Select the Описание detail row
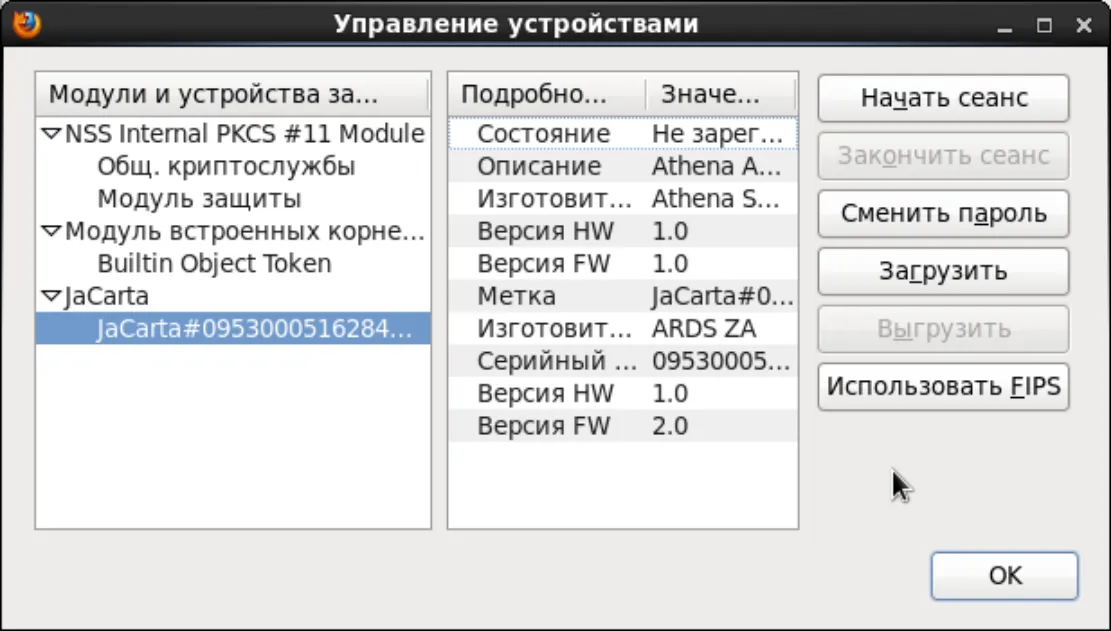Image resolution: width=1111 pixels, height=631 pixels. coord(623,166)
